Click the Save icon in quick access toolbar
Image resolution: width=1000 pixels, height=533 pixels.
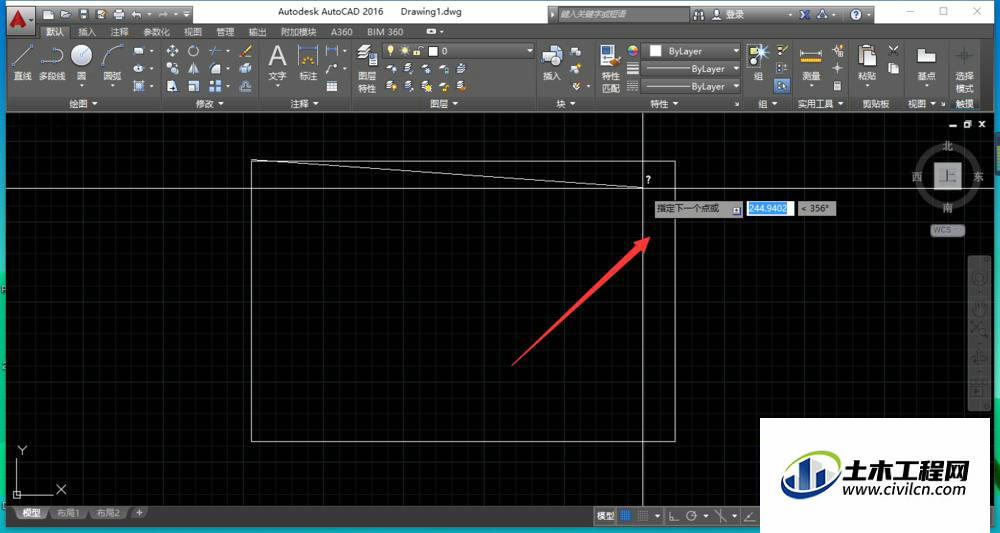(84, 14)
